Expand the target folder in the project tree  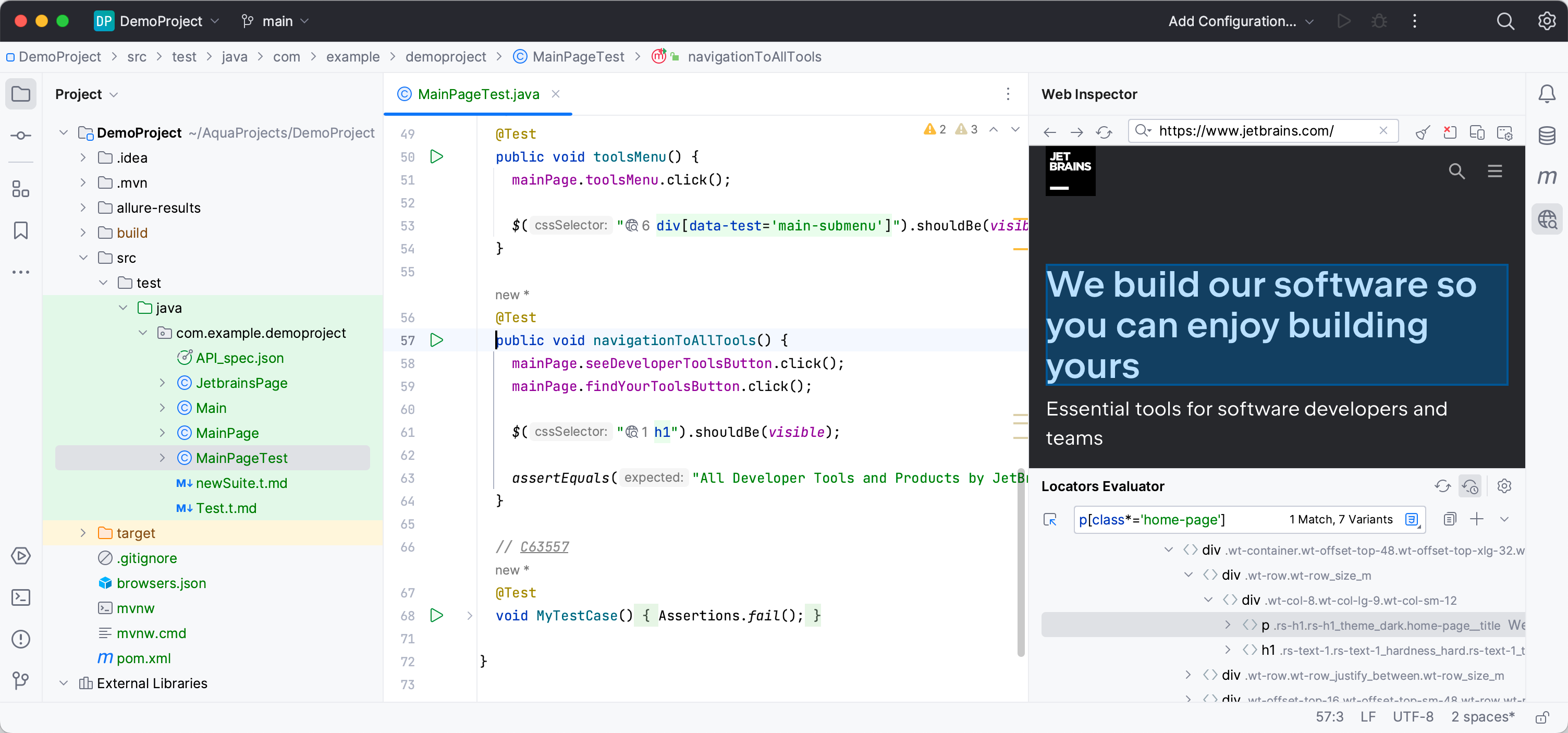pos(83,533)
